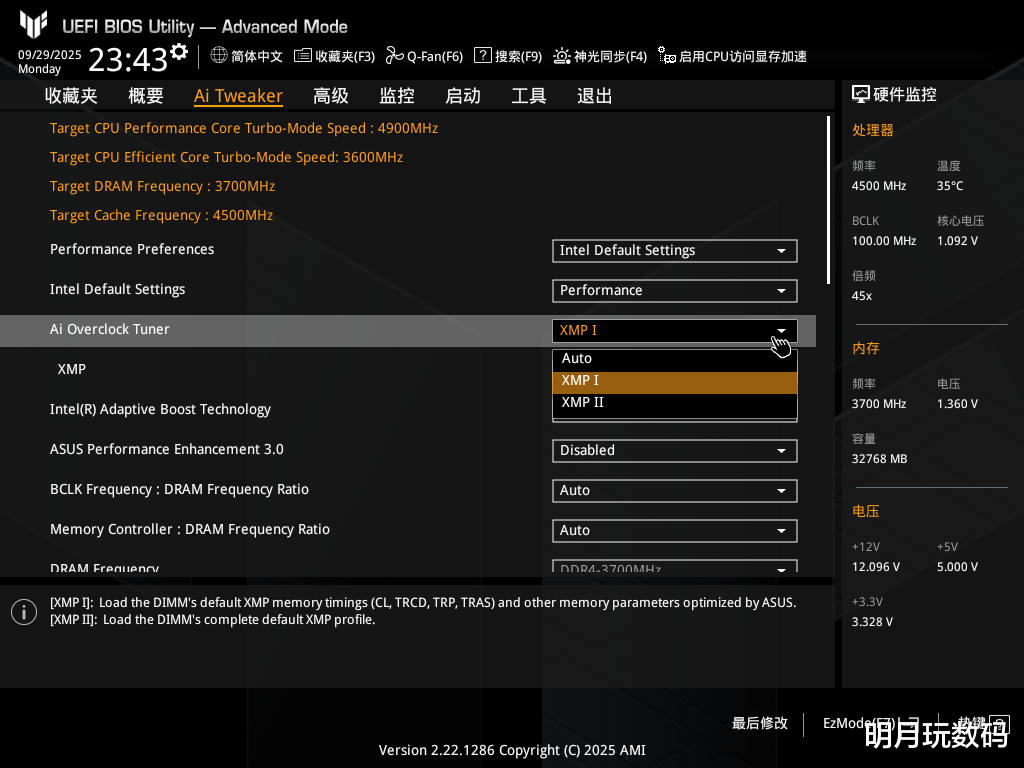Click the 内存 section heading
1024x768 pixels.
pos(866,348)
